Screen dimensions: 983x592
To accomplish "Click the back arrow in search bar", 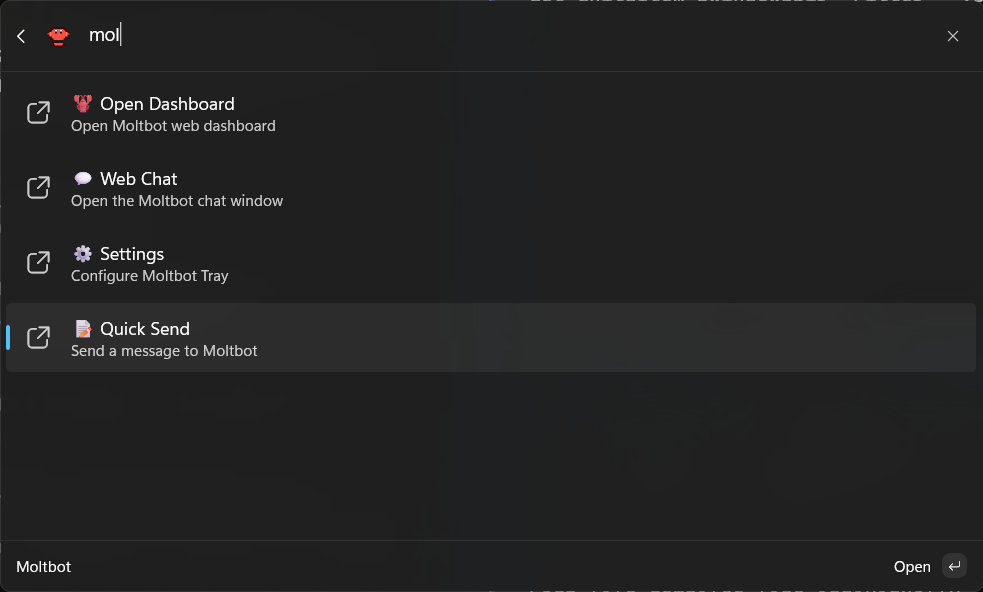I will click(x=21, y=36).
